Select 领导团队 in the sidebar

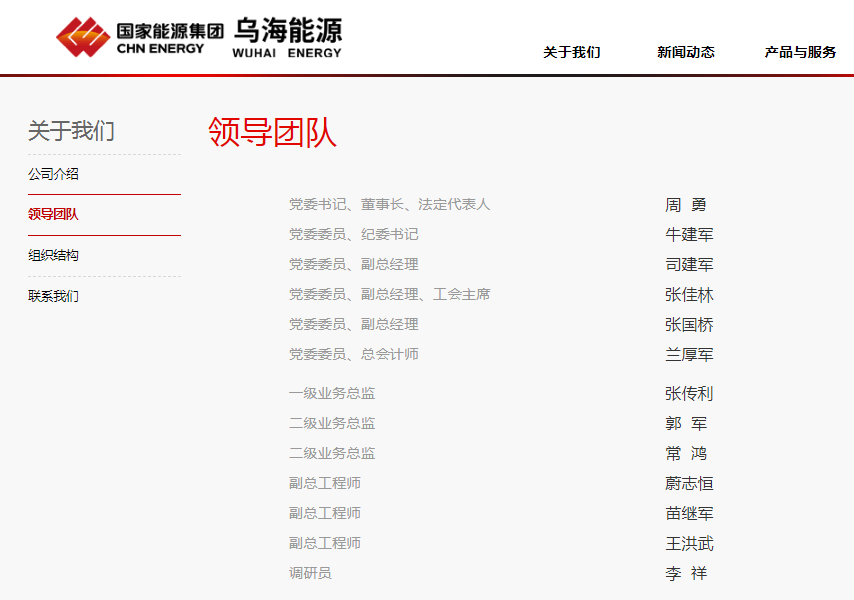[50, 214]
